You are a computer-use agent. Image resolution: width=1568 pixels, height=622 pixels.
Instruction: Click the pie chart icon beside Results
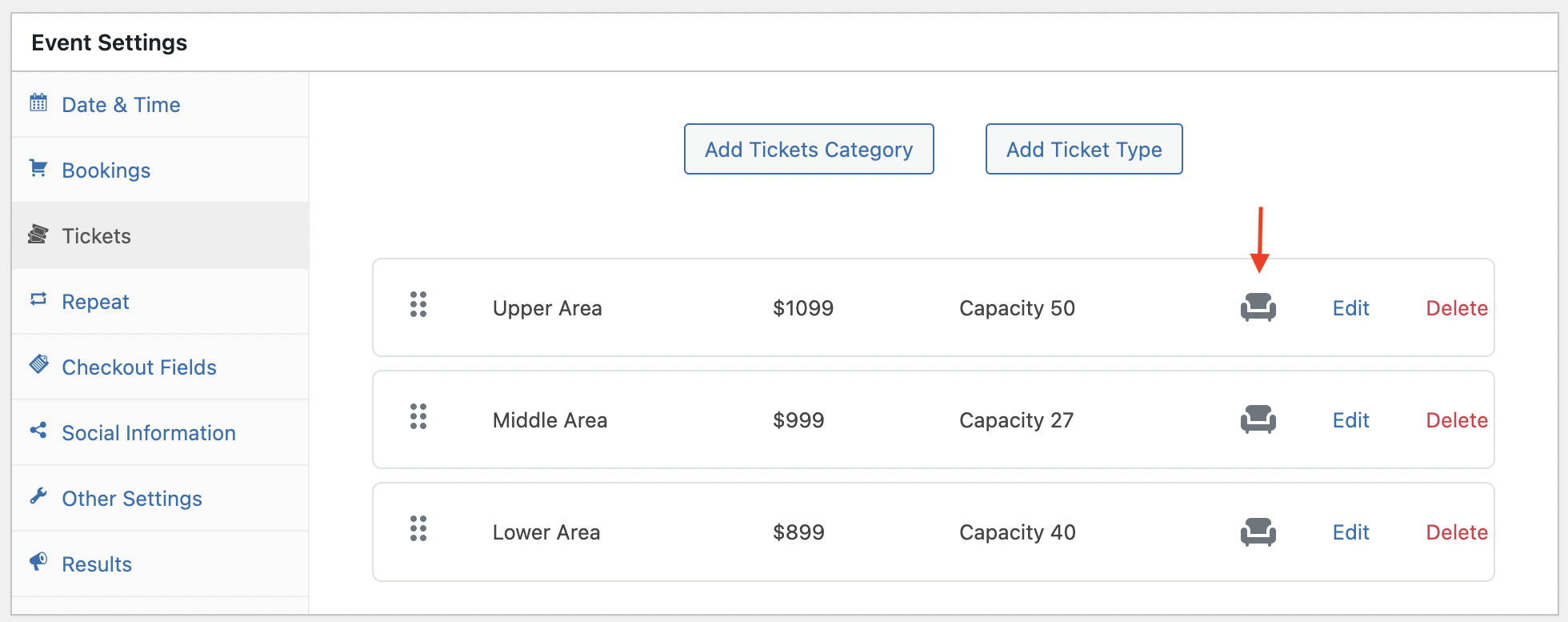pos(38,560)
